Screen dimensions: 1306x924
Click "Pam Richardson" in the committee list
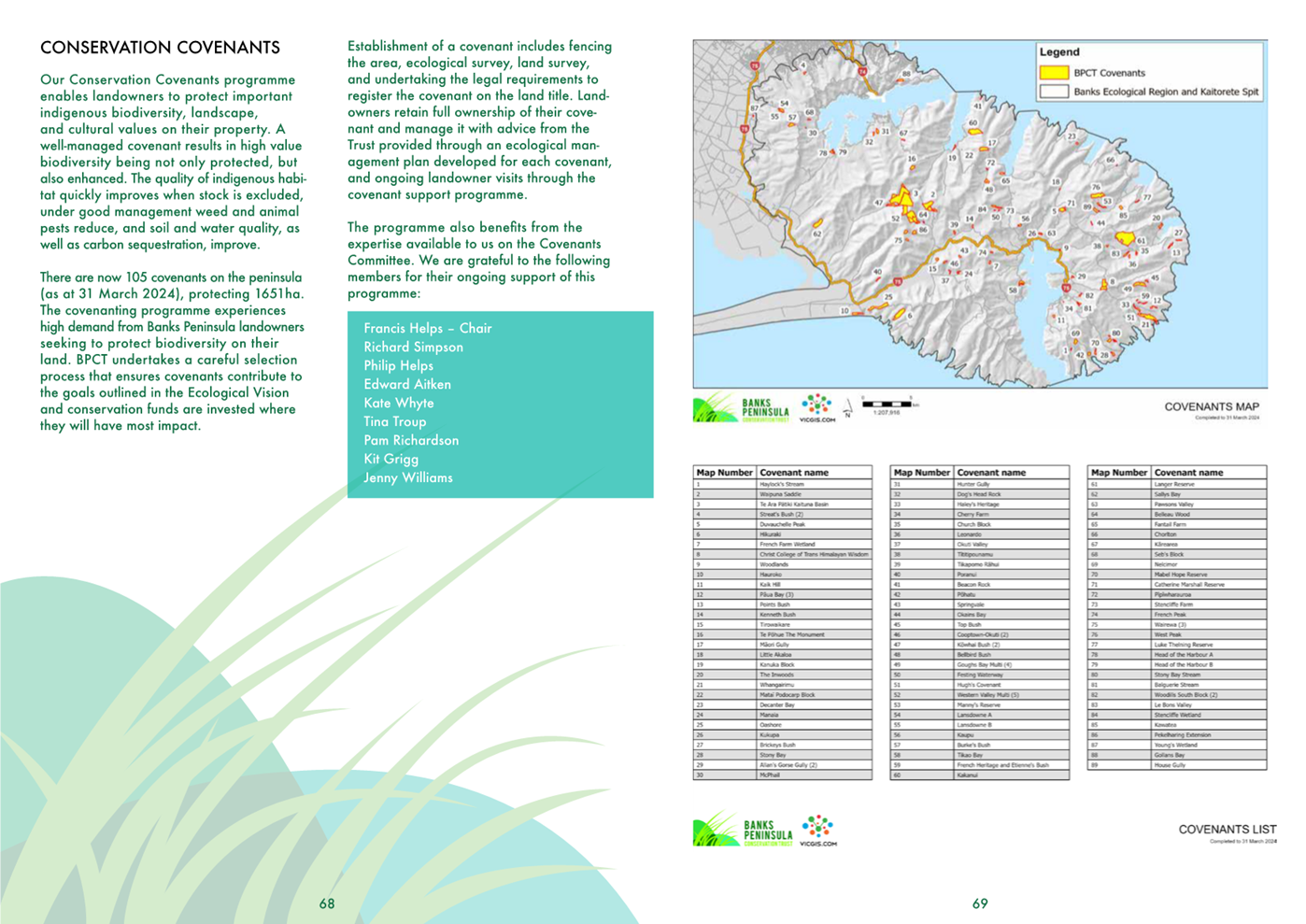pyautogui.click(x=411, y=440)
